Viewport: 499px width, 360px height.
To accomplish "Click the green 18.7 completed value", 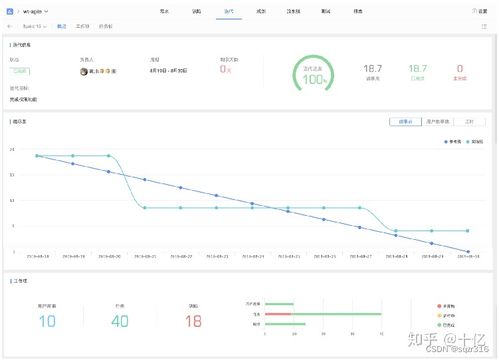I will tap(418, 69).
